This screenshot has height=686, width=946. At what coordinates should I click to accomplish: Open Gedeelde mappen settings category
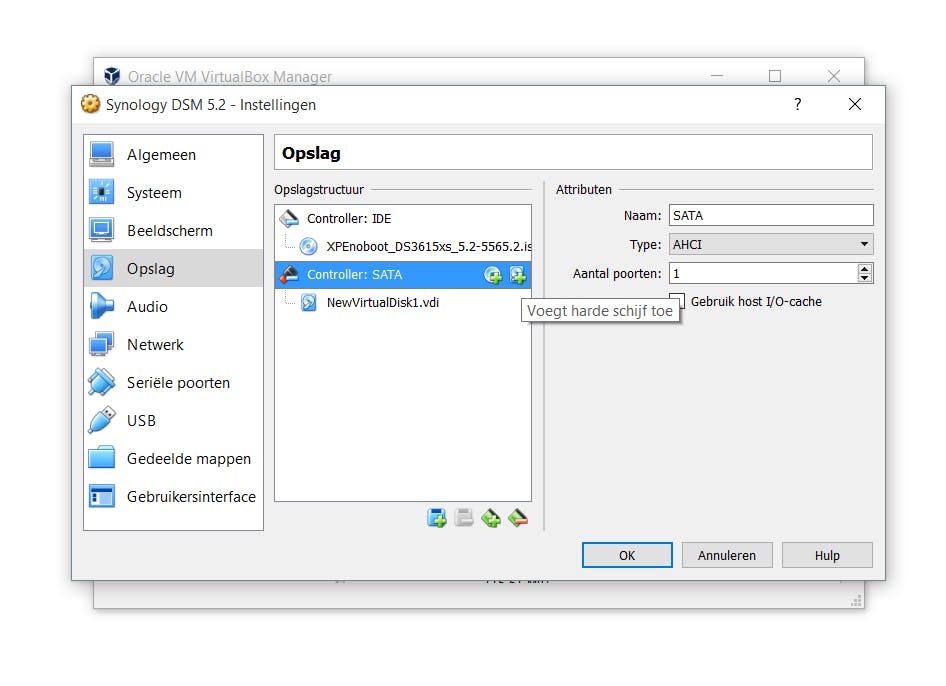174,459
